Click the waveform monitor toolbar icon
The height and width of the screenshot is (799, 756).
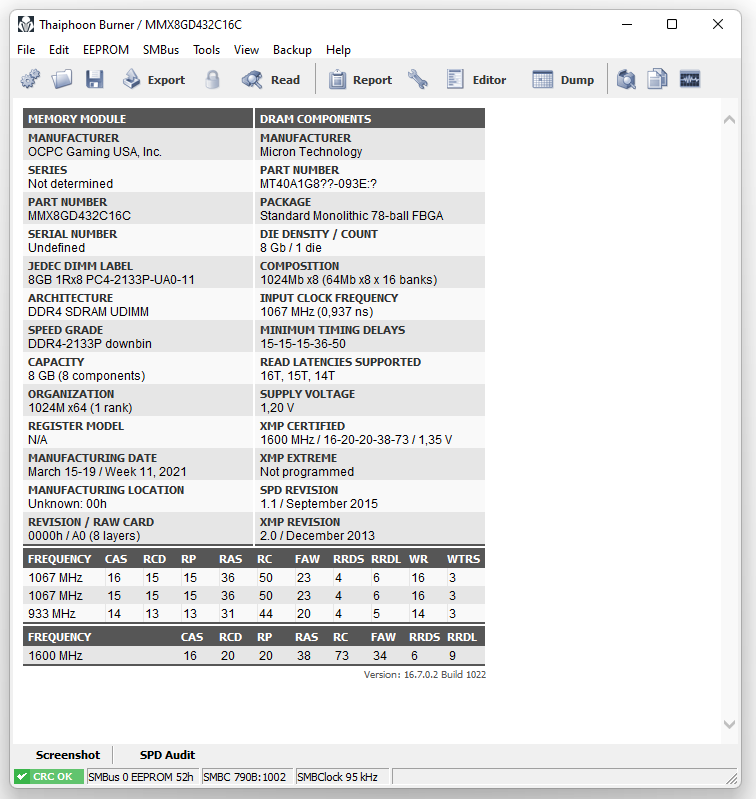pos(690,79)
